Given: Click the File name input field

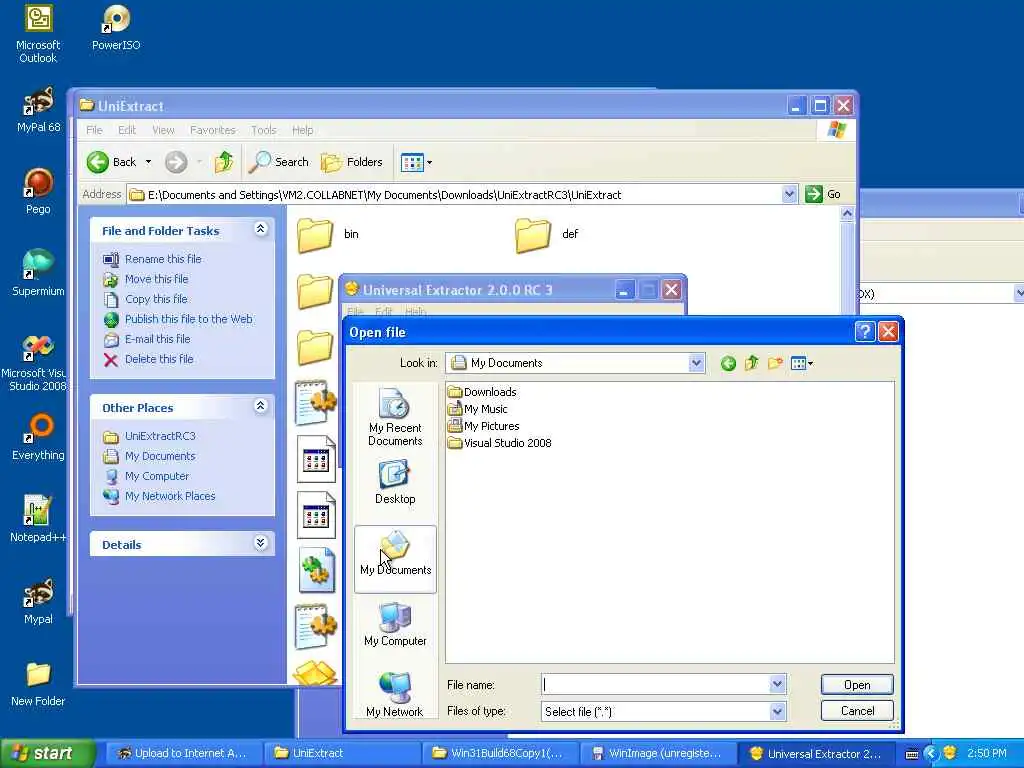Looking at the screenshot, I should pos(656,684).
